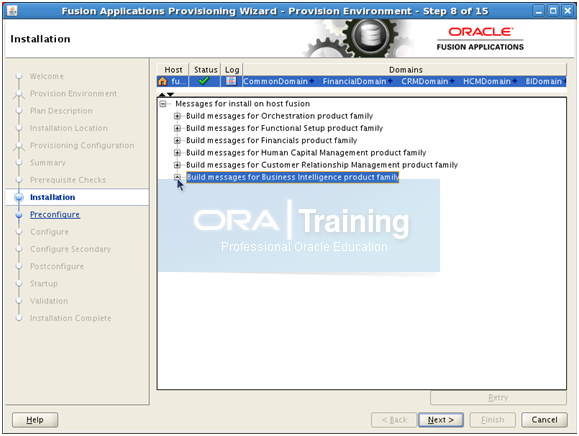This screenshot has height=436, width=579.
Task: Close the Provisioning Wizard window
Action: tap(567, 11)
